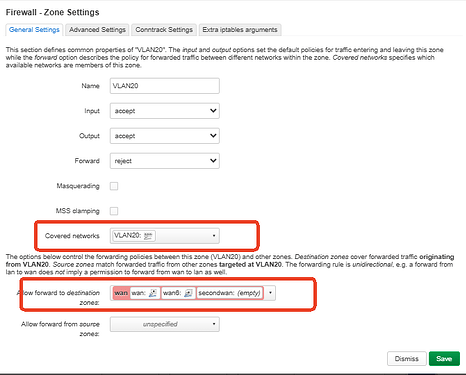
Task: Expand the destination zones dropdown arrow
Action: tap(270, 293)
